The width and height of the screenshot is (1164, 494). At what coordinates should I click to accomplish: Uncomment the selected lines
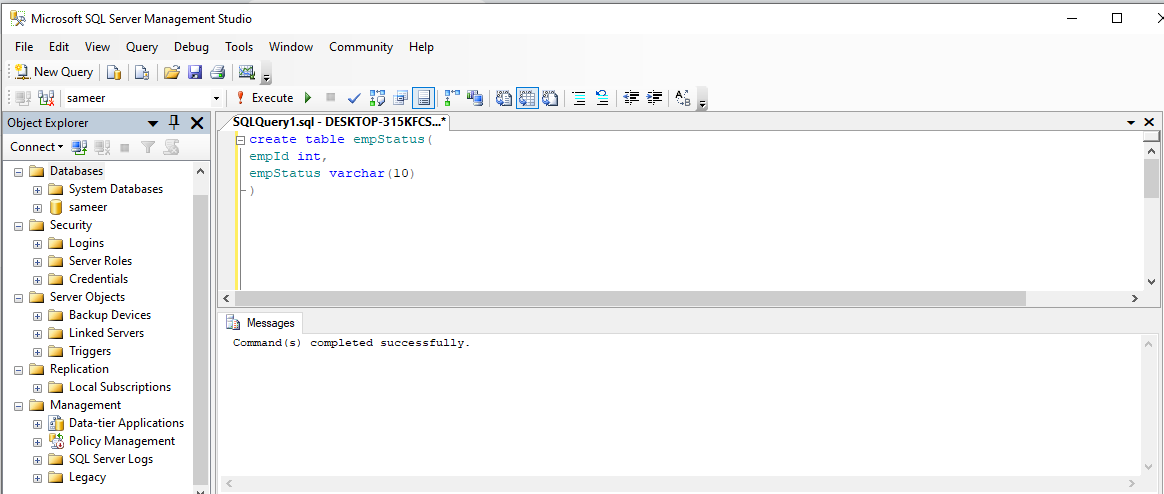tap(602, 97)
